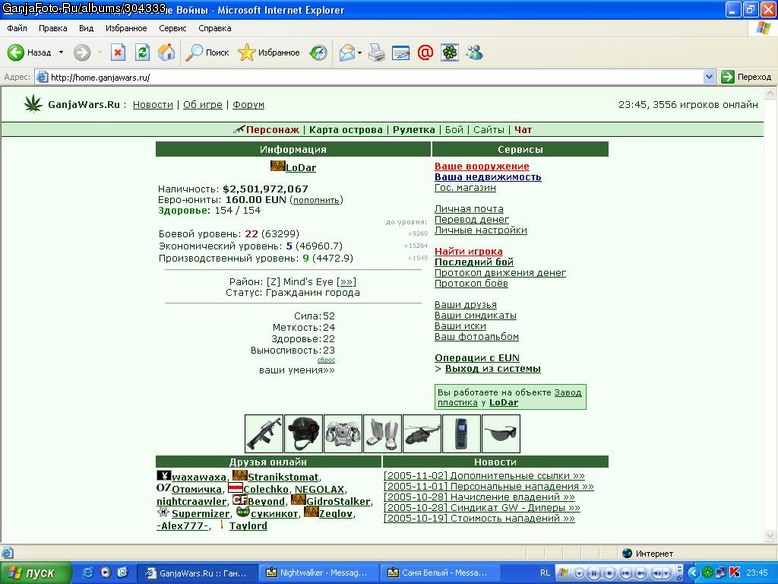Click the Home page toolbar icon

[167, 52]
